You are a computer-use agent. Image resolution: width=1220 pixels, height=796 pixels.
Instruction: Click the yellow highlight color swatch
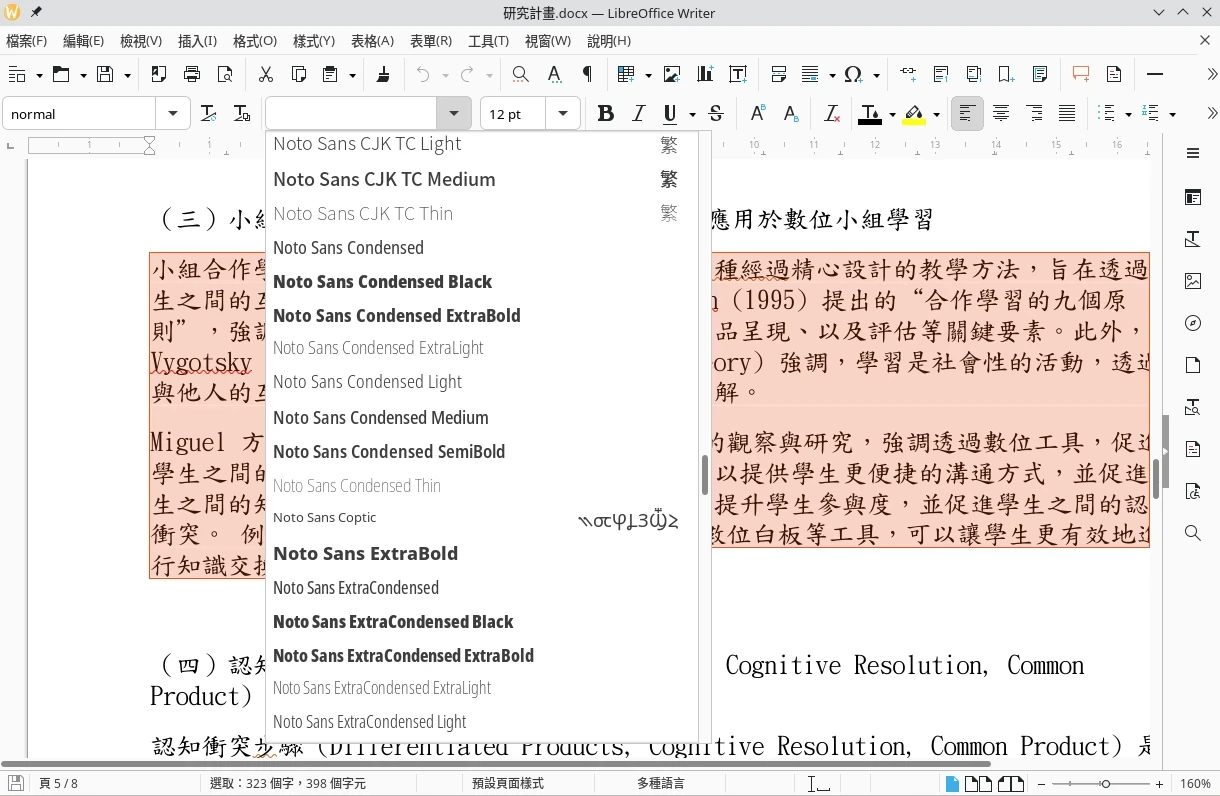click(913, 114)
